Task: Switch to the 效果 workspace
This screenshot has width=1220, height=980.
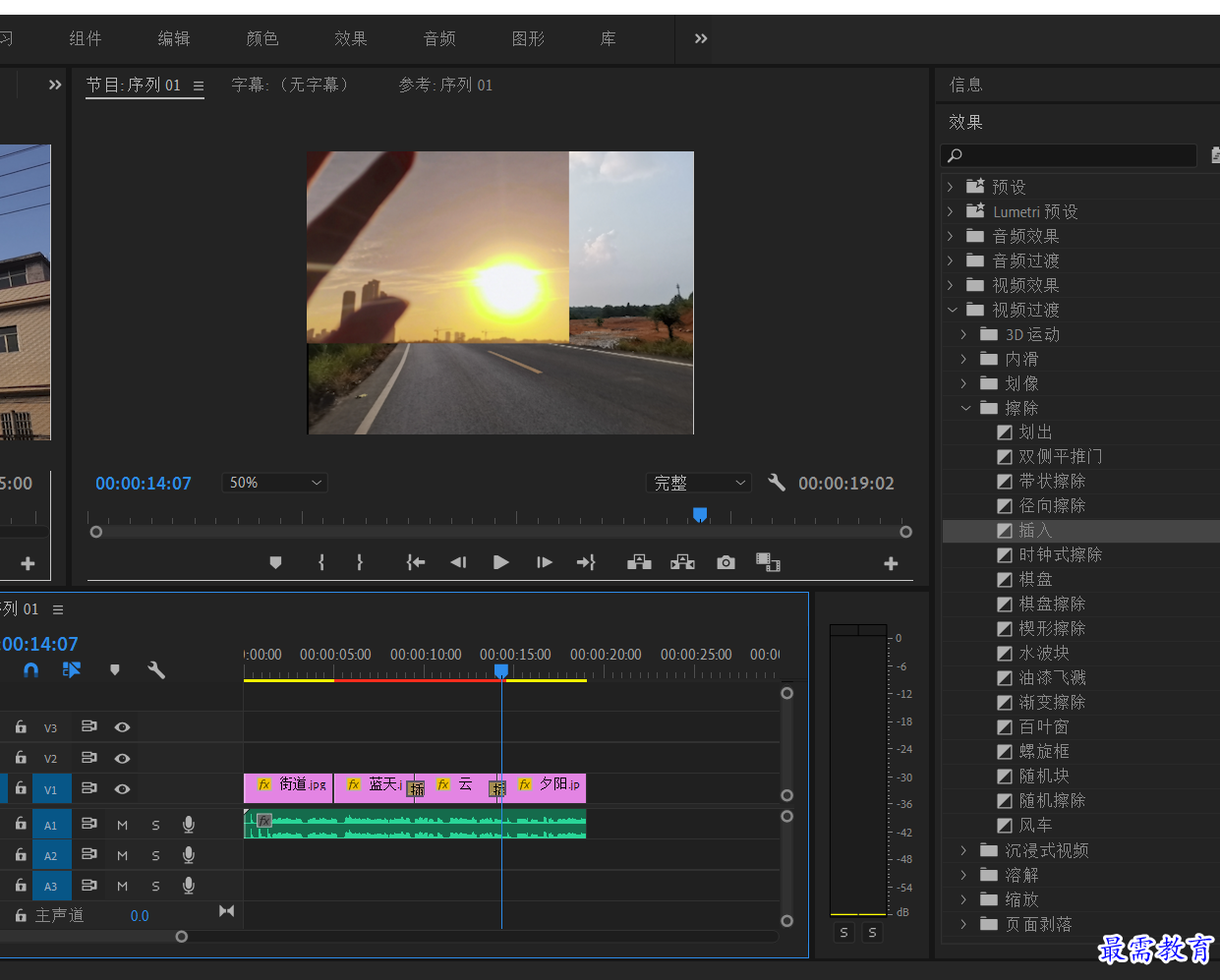Action: (x=351, y=38)
